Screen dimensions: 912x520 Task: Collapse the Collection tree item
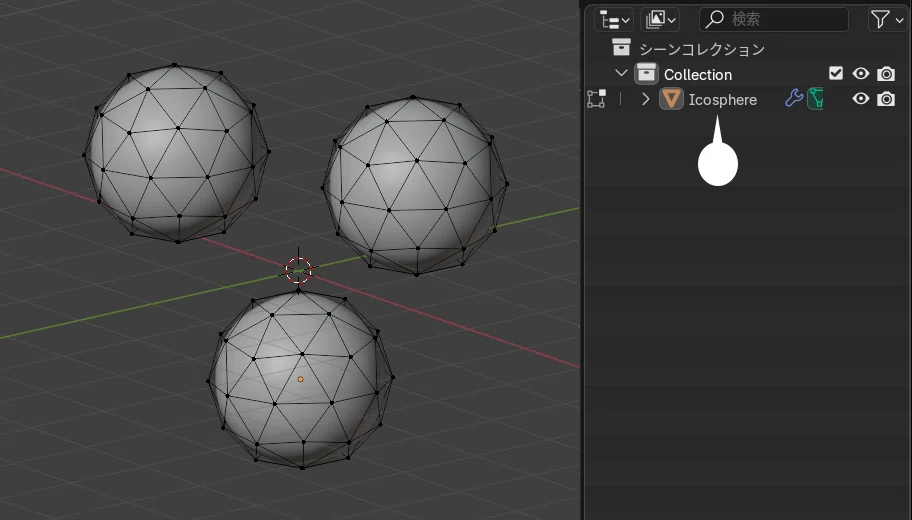tap(621, 73)
